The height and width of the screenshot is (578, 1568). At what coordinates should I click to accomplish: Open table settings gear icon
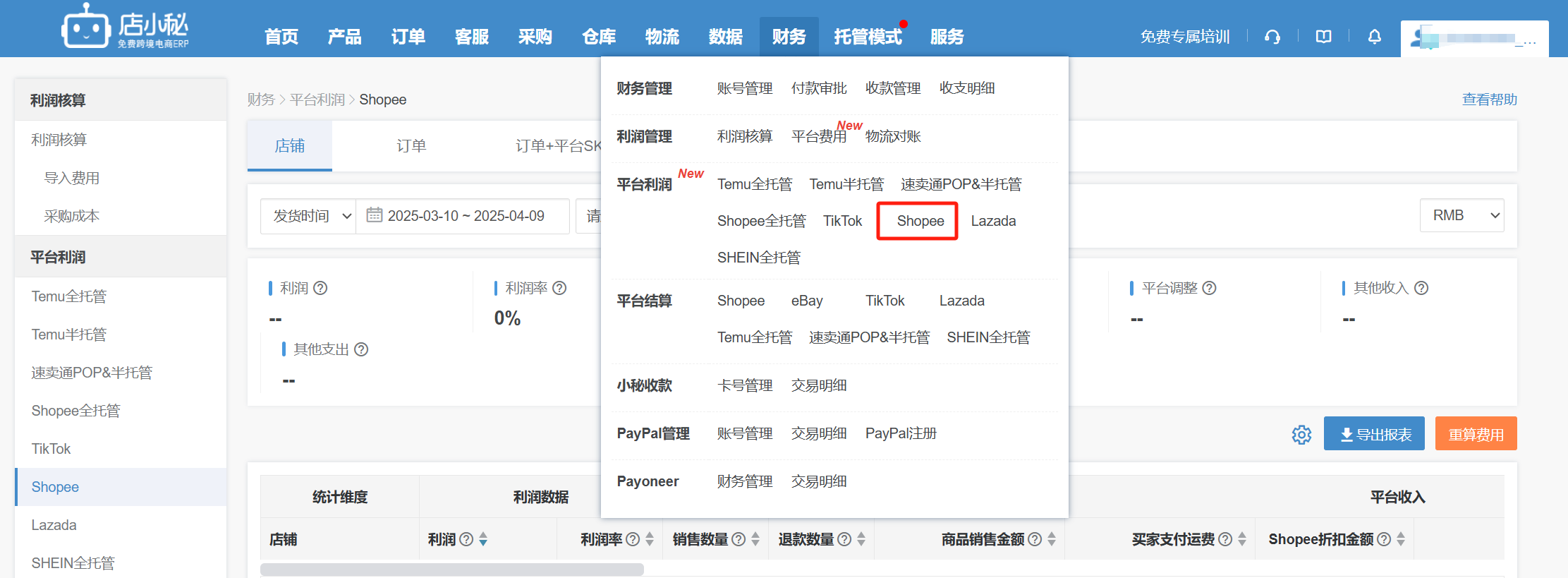pos(1301,435)
